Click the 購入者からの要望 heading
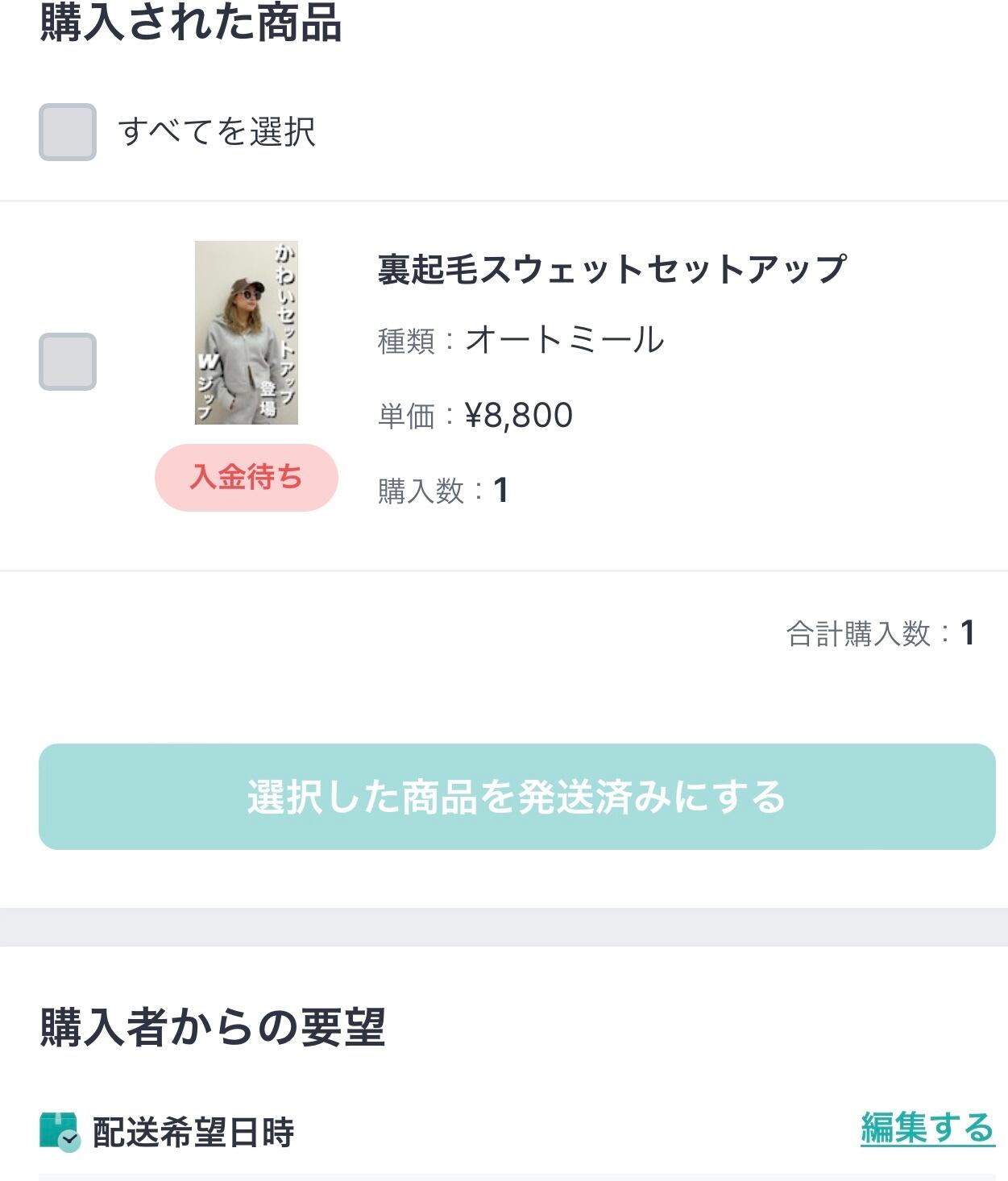1008x1181 pixels. point(213,1027)
